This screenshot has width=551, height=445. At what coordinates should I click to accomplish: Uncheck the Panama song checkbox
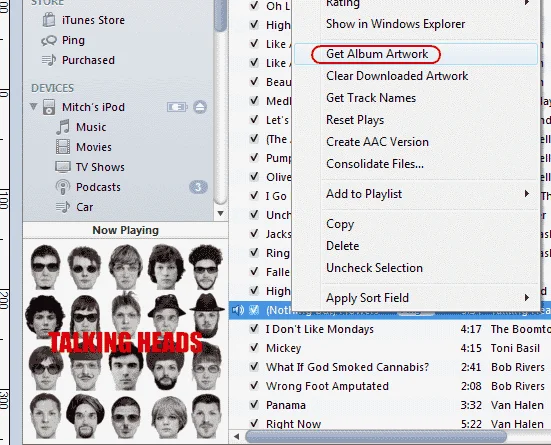coord(254,405)
